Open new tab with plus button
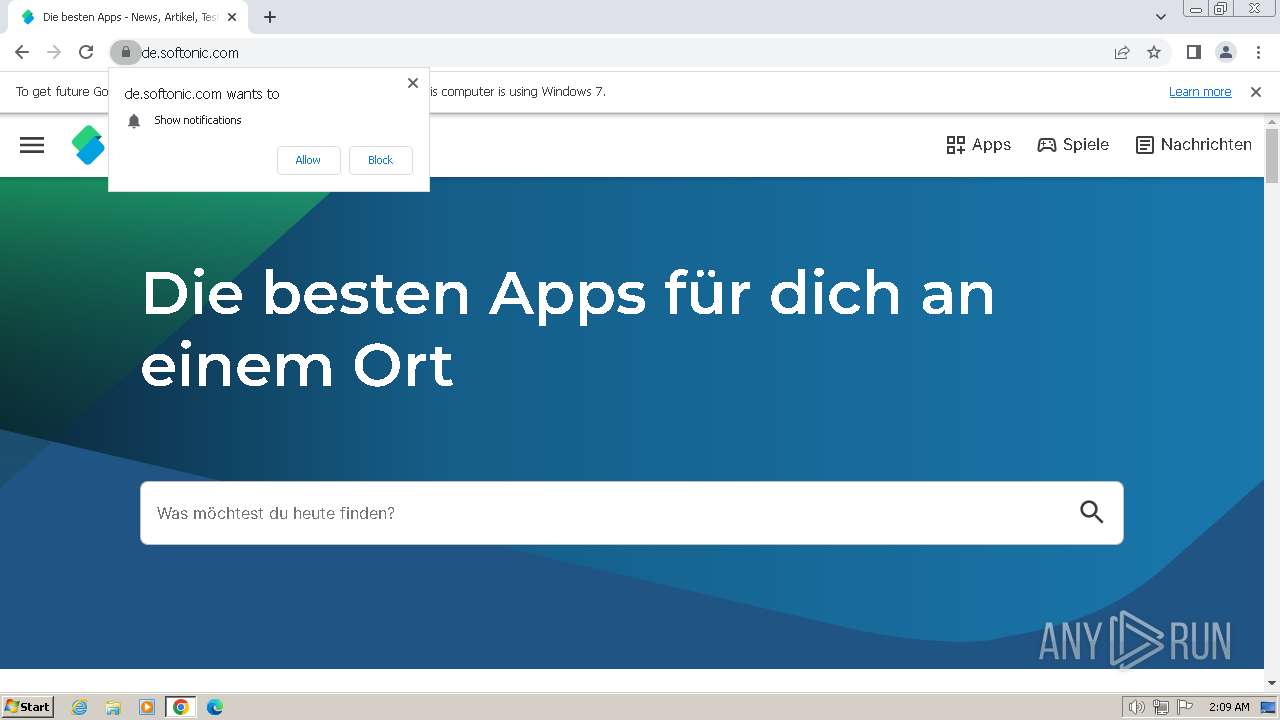Viewport: 1280px width, 720px height. pyautogui.click(x=270, y=17)
